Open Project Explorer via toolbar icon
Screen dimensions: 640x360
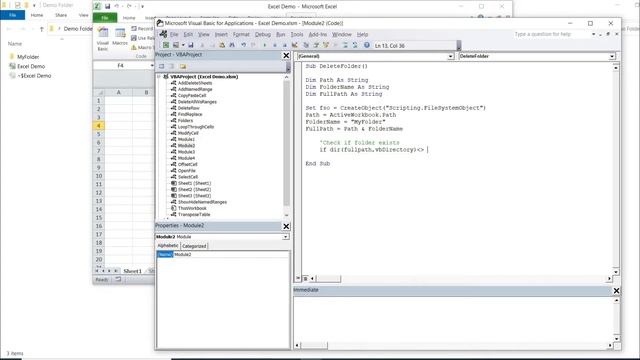[306, 45]
